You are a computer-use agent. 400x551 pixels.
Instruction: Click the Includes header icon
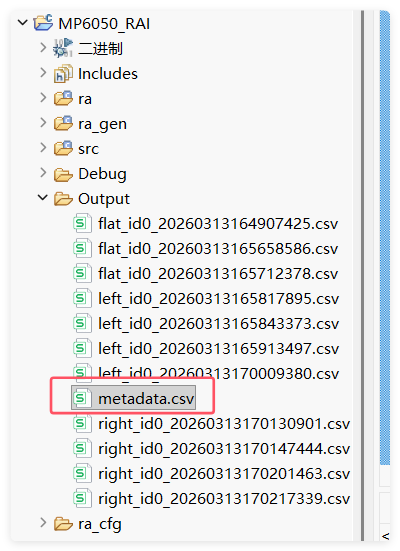[63, 73]
